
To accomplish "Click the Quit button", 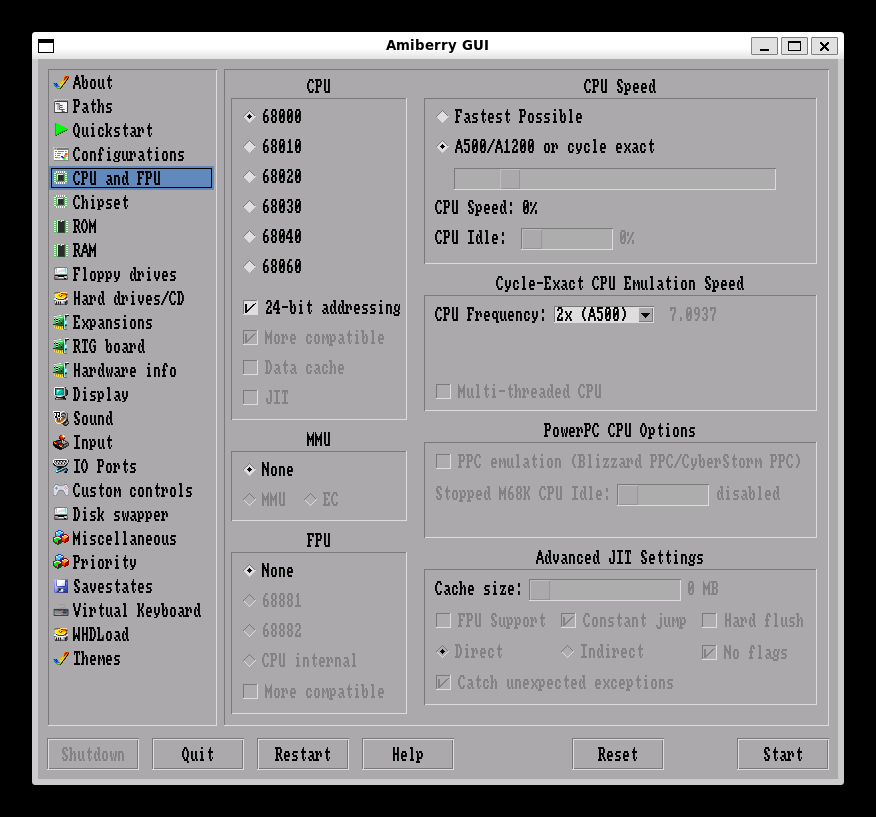I will coord(198,754).
